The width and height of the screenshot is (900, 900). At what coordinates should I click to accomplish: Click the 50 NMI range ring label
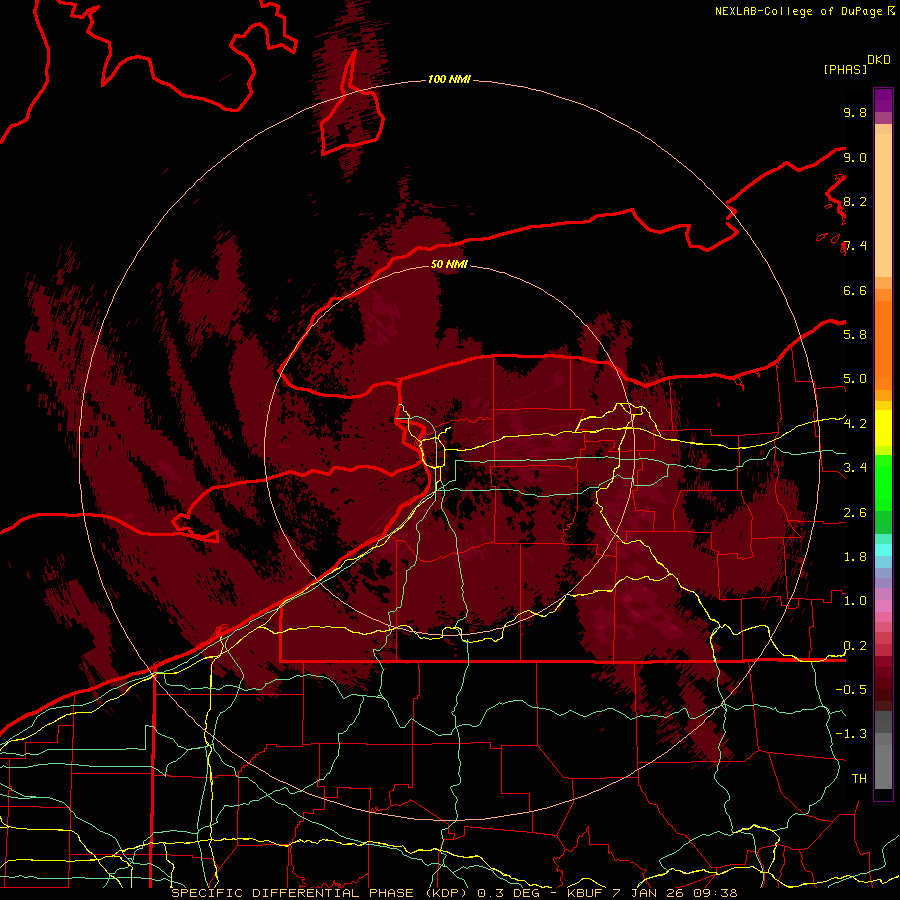[x=449, y=264]
